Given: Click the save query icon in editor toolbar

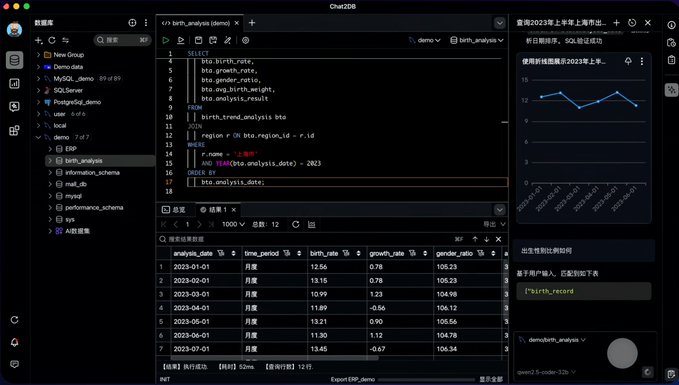Looking at the screenshot, I should tap(198, 40).
